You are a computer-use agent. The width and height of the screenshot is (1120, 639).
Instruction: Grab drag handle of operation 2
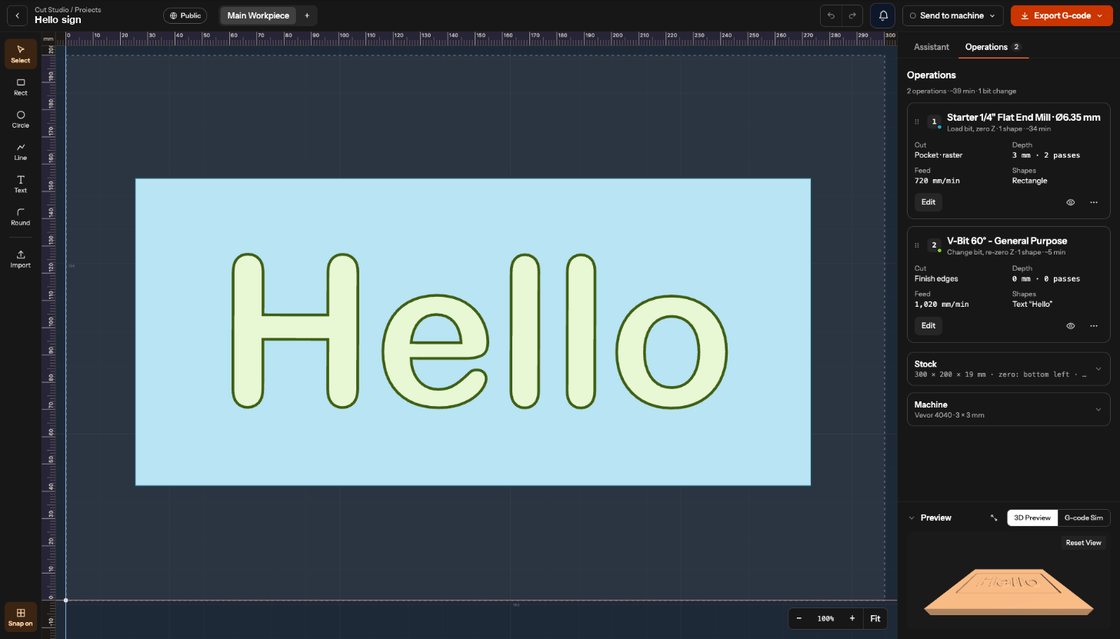click(916, 246)
